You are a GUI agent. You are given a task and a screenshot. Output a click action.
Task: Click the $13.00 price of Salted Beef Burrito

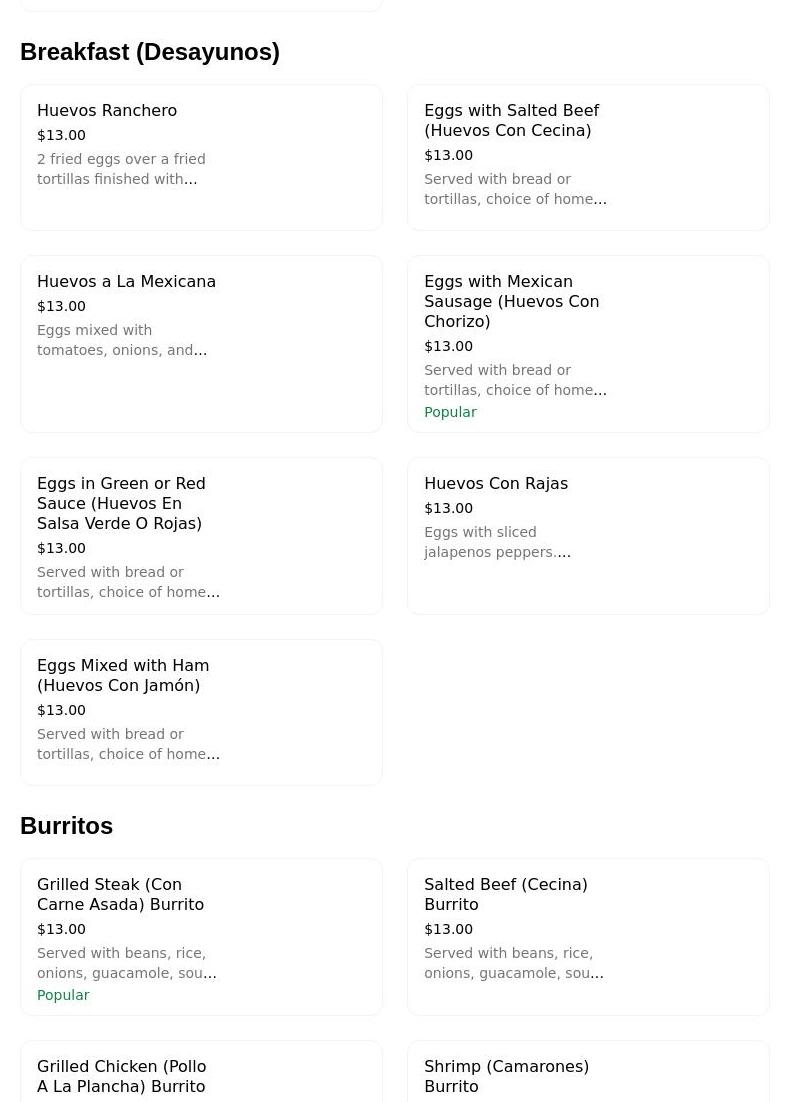[448, 929]
